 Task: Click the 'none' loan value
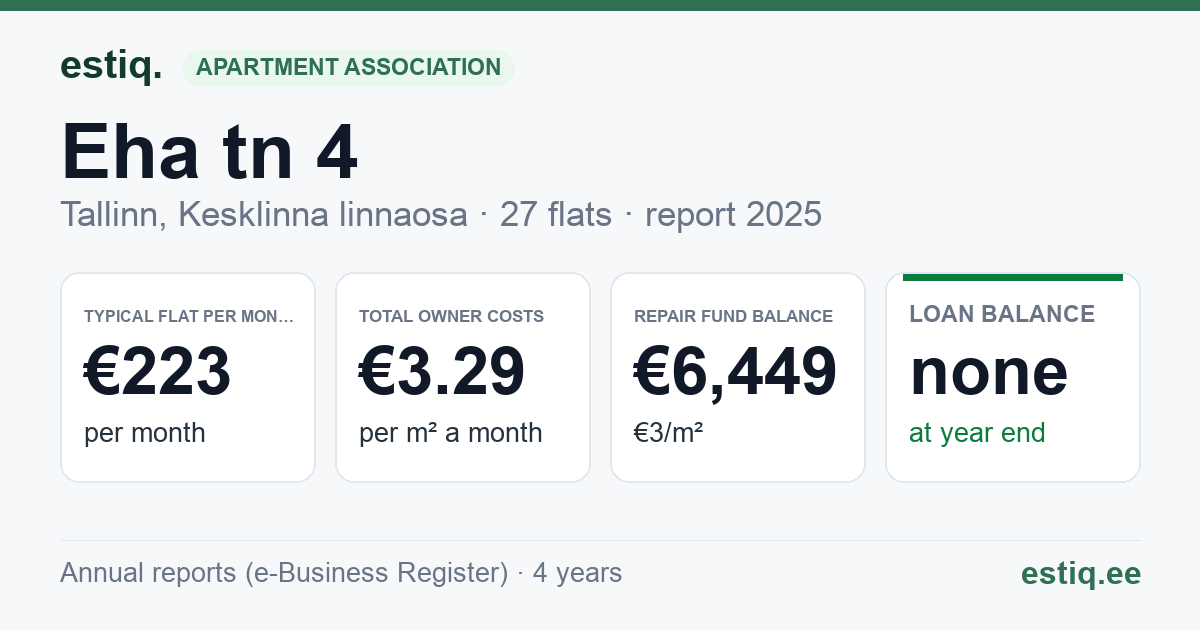click(x=989, y=372)
